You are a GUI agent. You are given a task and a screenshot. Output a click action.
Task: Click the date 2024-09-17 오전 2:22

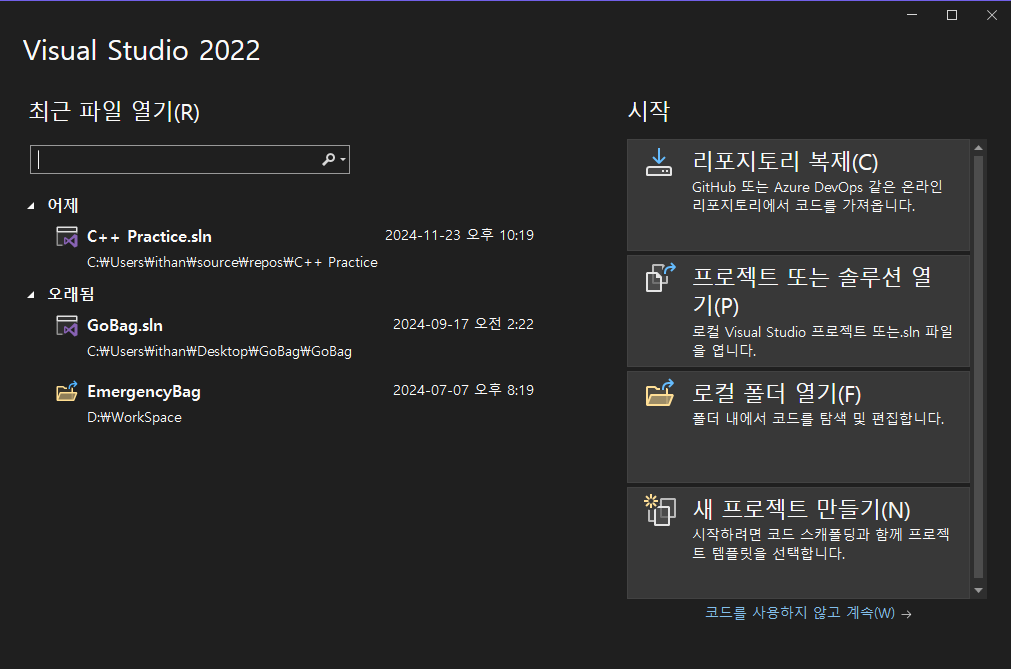pos(464,324)
